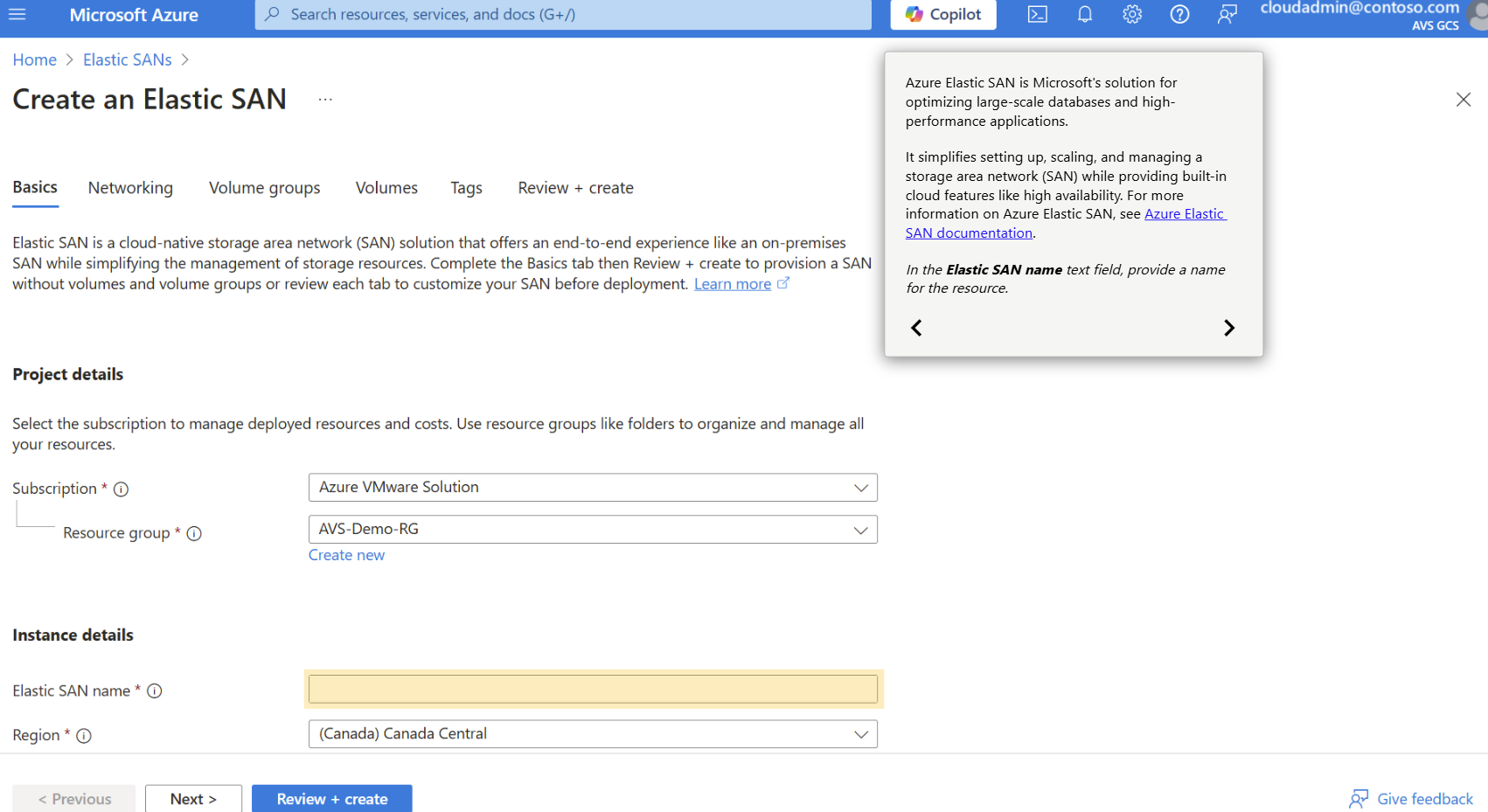Image resolution: width=1488 pixels, height=812 pixels.
Task: Open the notifications bell
Action: 1085,14
